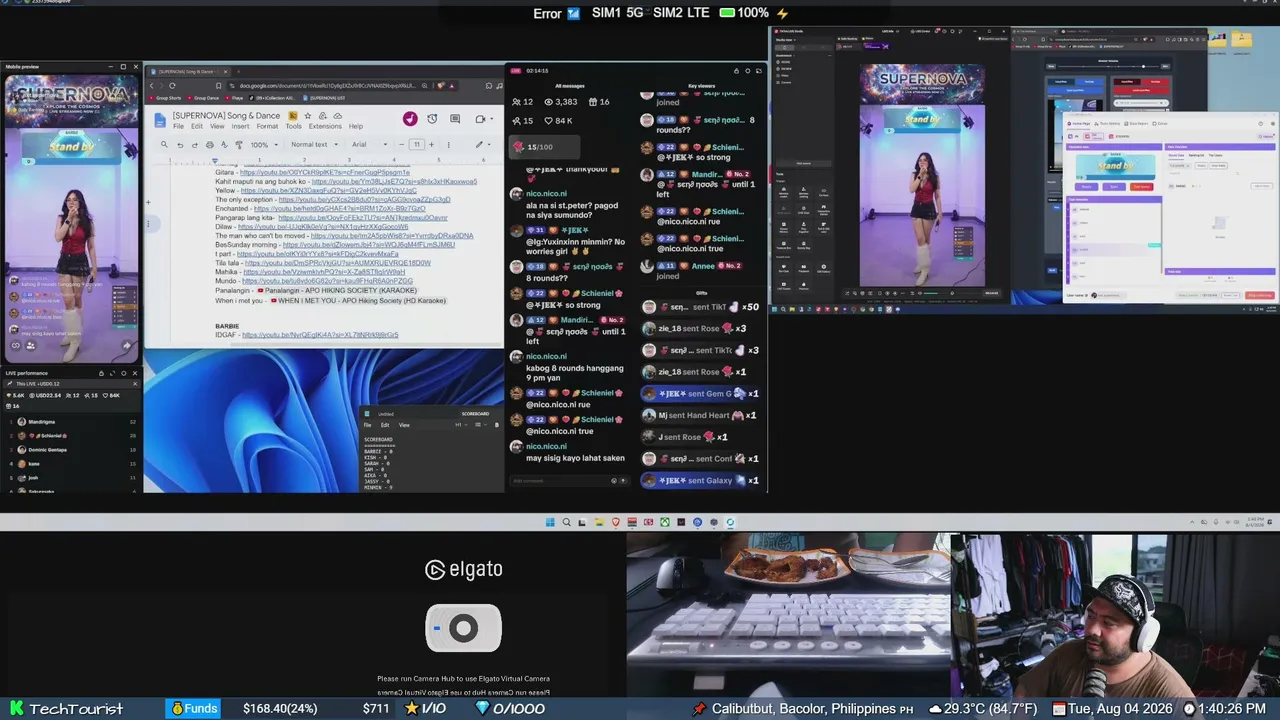Open the File menu in Google Docs
1280x720 pixels.
(x=179, y=126)
